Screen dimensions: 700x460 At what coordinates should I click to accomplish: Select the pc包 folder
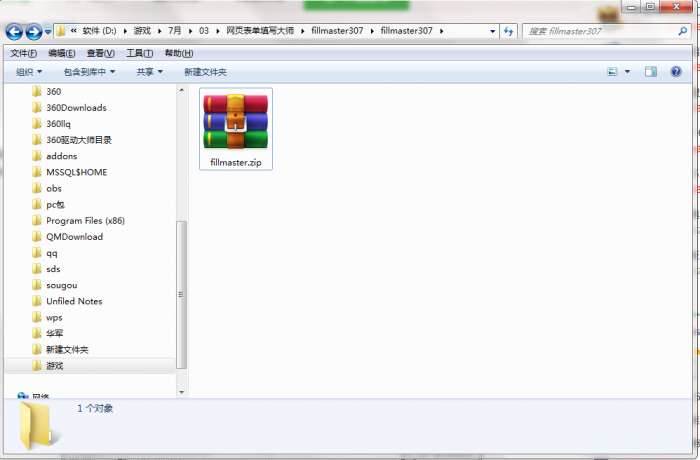point(55,205)
